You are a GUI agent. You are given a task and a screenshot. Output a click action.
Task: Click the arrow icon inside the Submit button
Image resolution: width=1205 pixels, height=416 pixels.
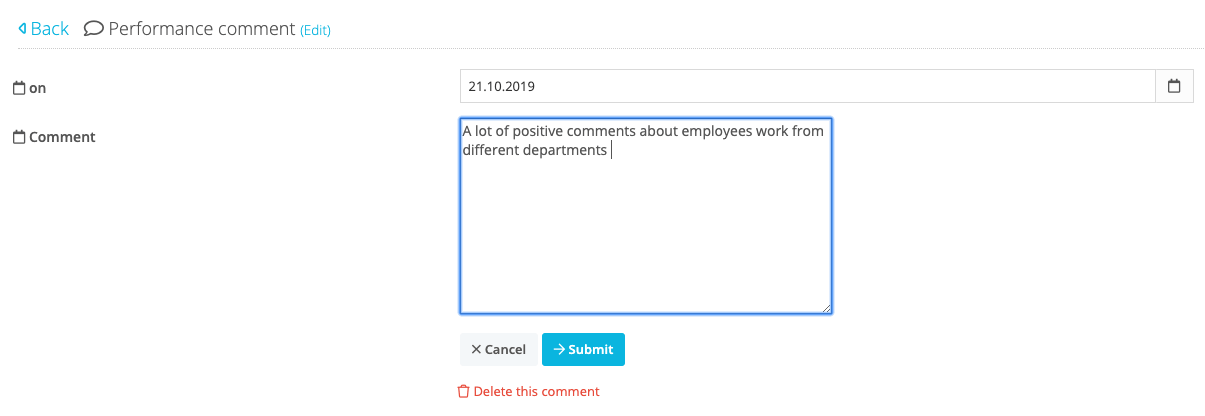point(559,350)
